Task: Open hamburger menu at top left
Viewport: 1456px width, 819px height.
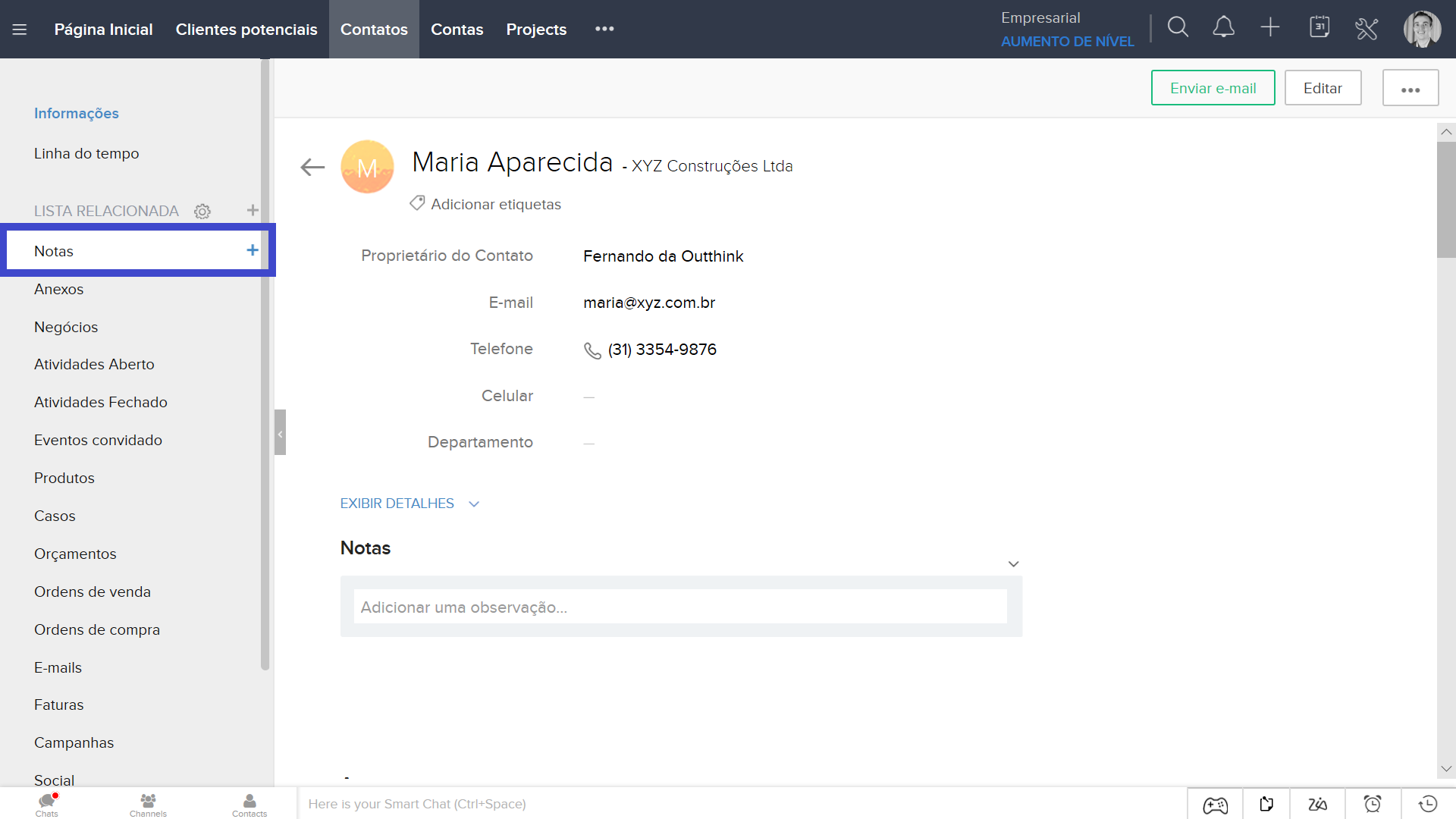Action: tap(20, 30)
